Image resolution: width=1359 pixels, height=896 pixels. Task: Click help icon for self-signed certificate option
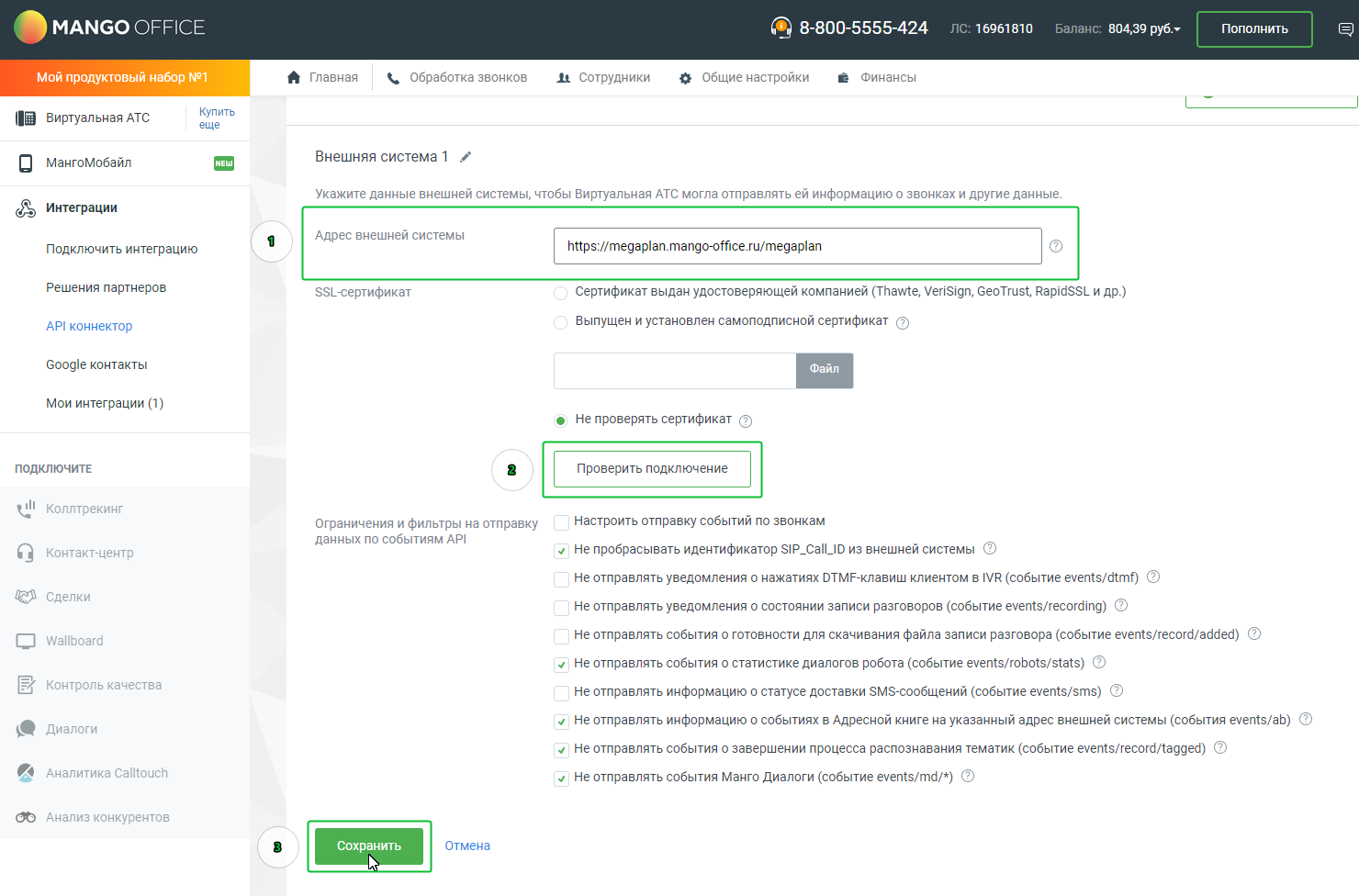click(x=903, y=322)
